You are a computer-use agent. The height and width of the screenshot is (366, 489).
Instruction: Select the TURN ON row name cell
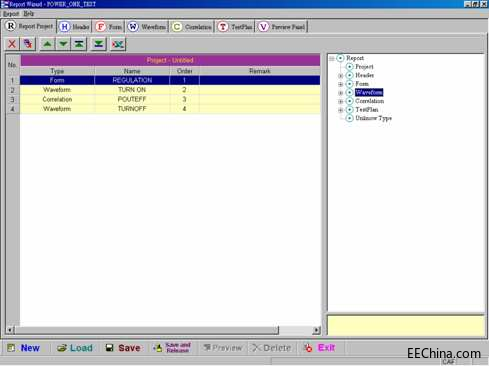coord(132,90)
